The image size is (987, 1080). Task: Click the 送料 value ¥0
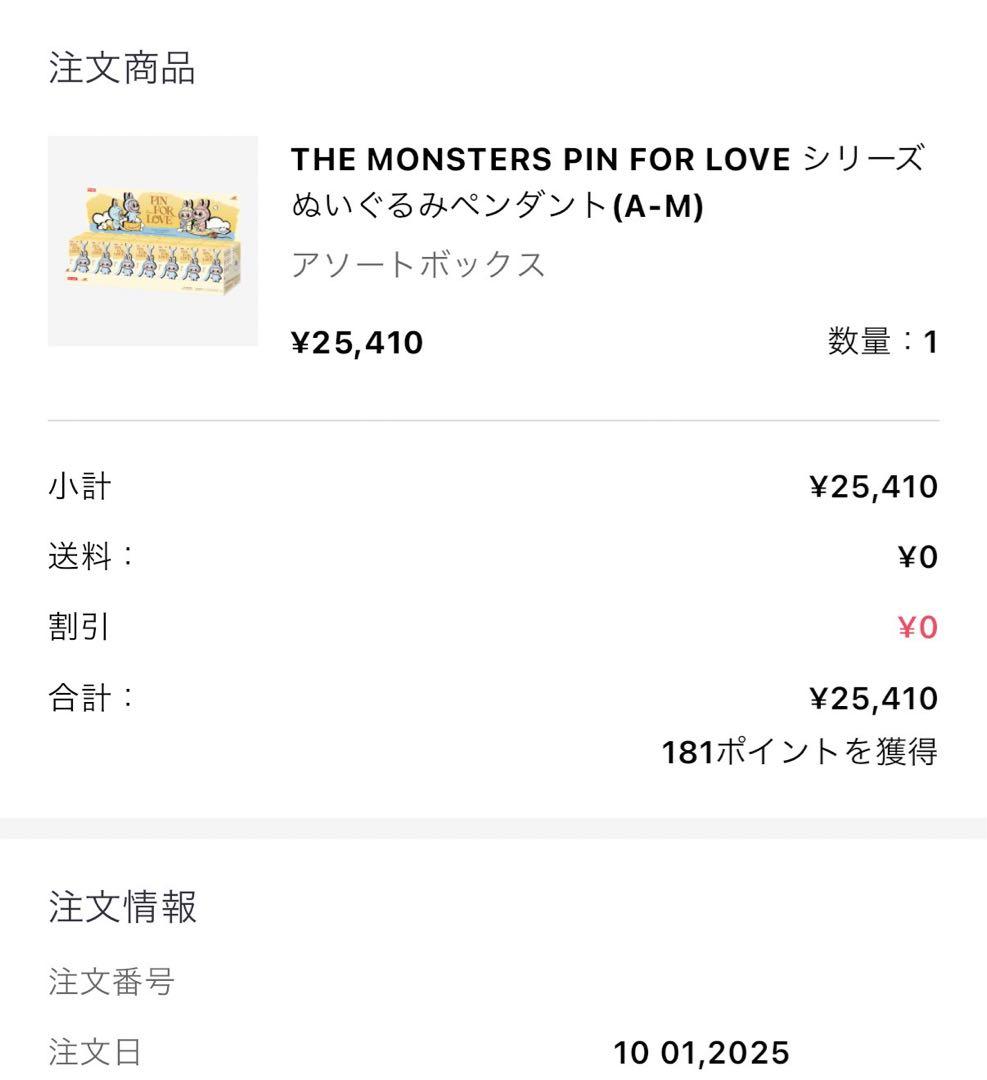(918, 557)
